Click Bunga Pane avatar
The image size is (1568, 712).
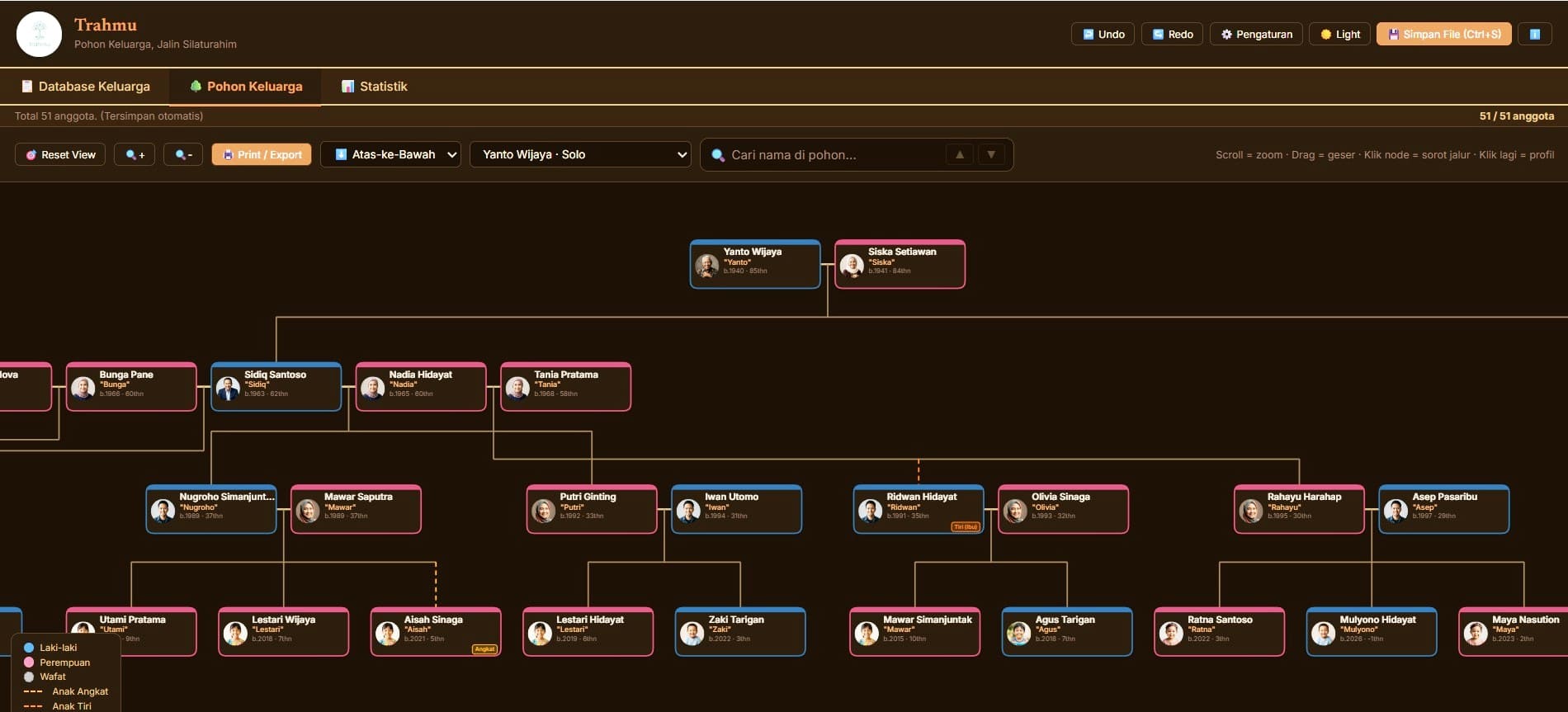click(x=83, y=388)
